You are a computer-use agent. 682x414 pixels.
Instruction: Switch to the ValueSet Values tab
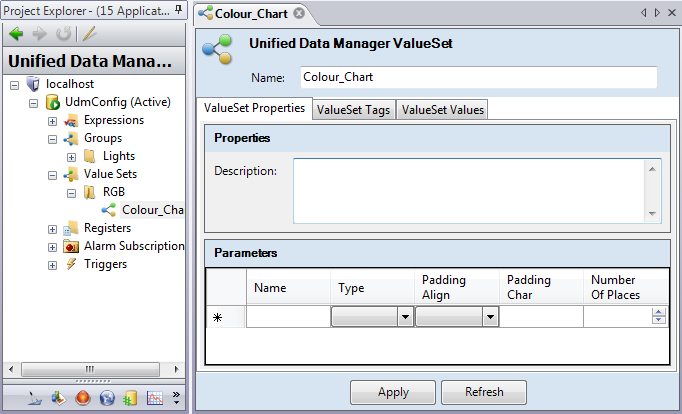(x=443, y=110)
